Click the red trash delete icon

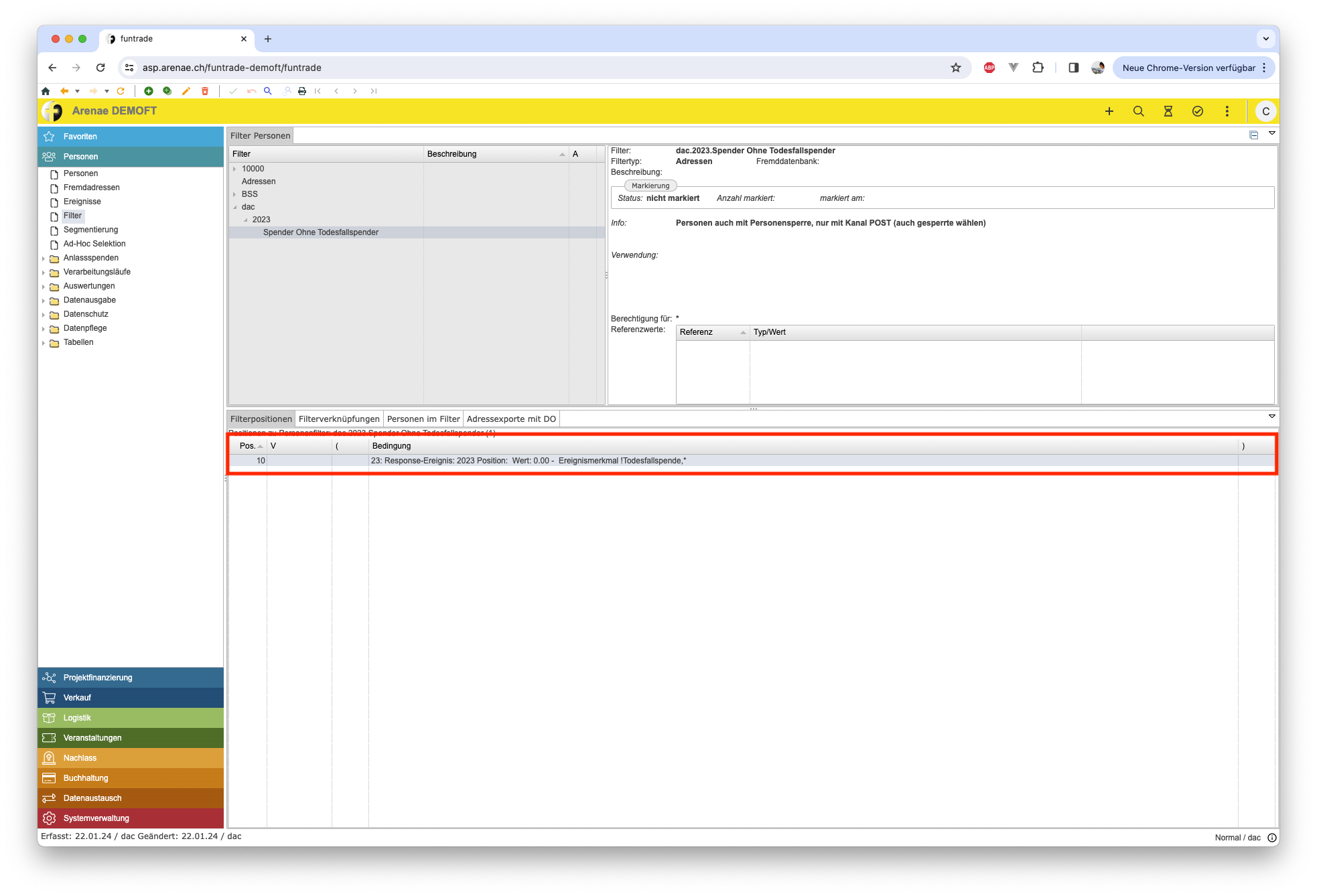tap(205, 91)
